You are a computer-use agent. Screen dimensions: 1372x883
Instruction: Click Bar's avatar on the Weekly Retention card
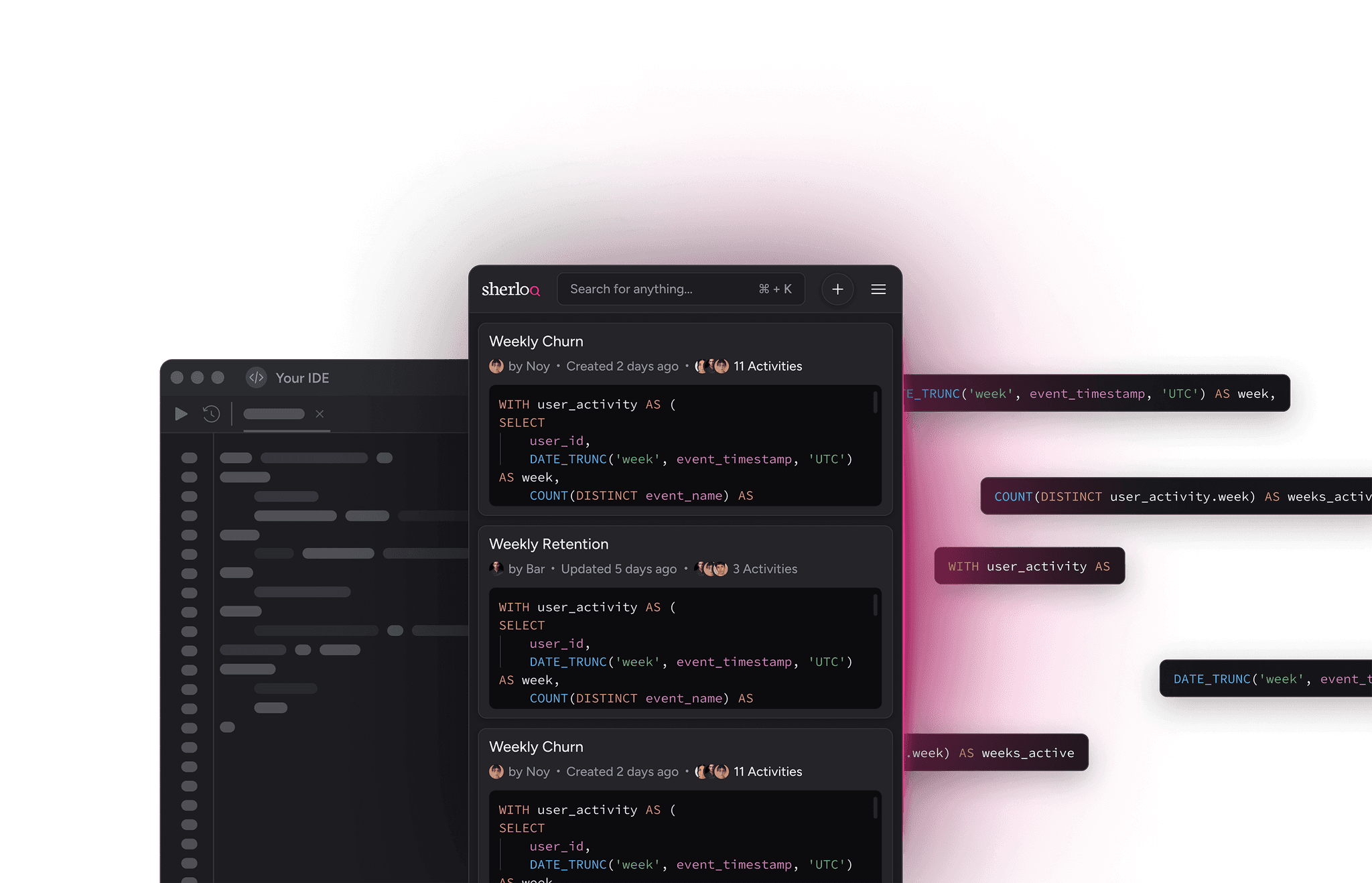496,568
